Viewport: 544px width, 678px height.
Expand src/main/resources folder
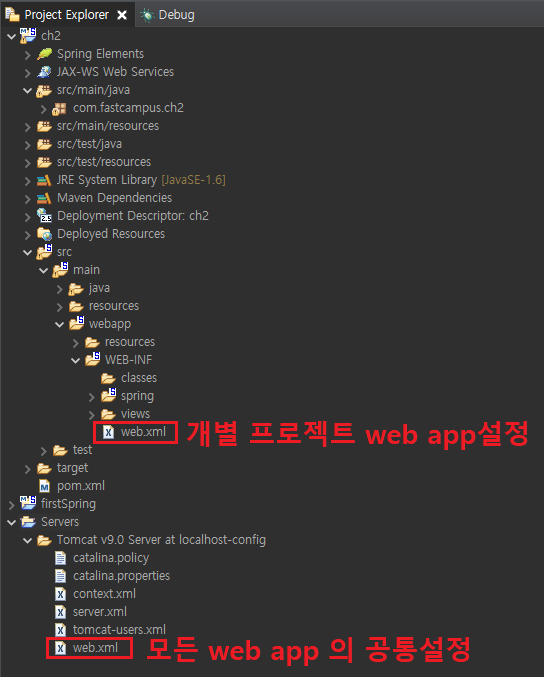click(28, 127)
